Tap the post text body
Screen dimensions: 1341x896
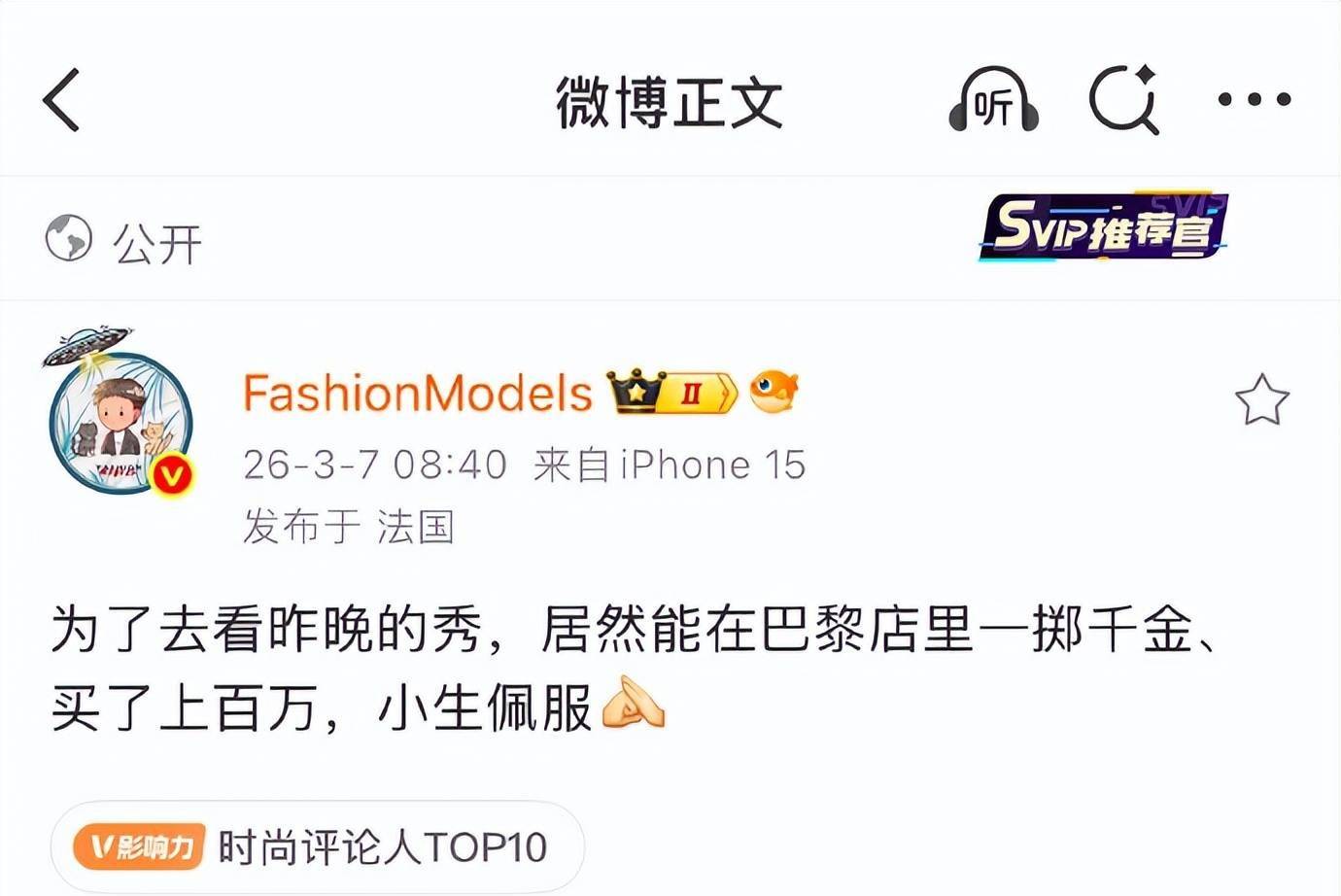(636, 669)
